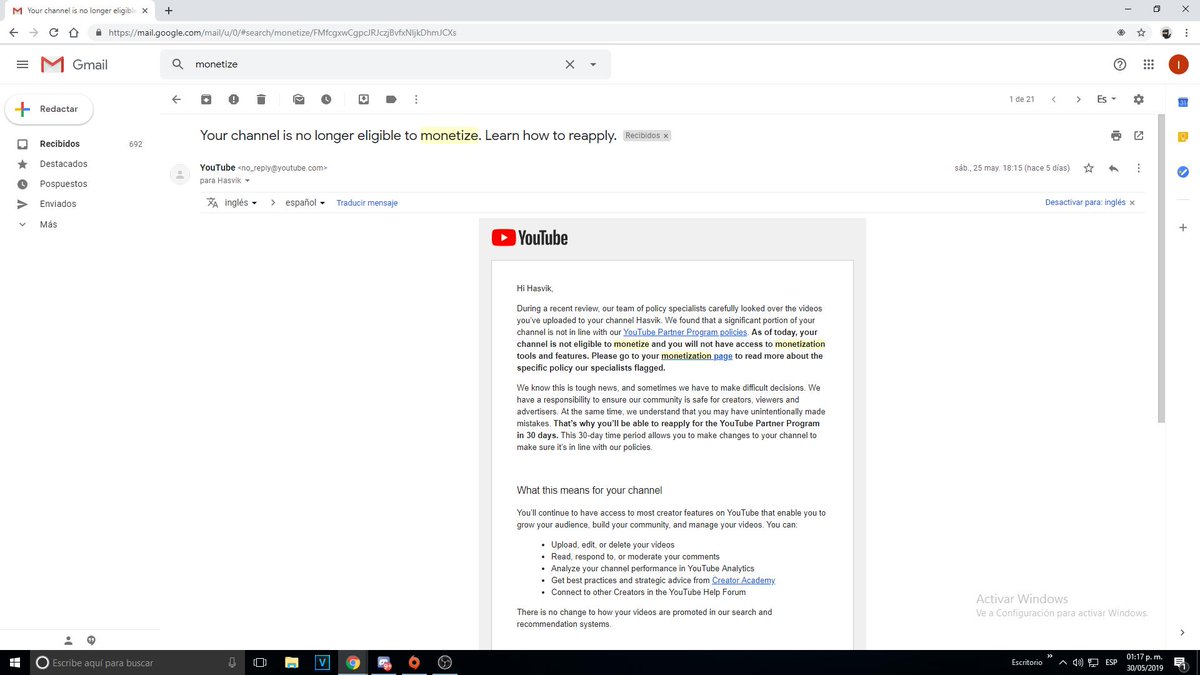Open YouTube Partner Program policies link
The width and height of the screenshot is (1200, 675).
point(685,332)
